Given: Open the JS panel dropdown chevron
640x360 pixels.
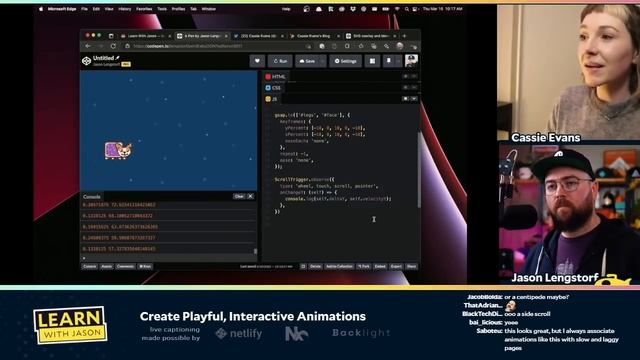Looking at the screenshot, I should click(414, 98).
